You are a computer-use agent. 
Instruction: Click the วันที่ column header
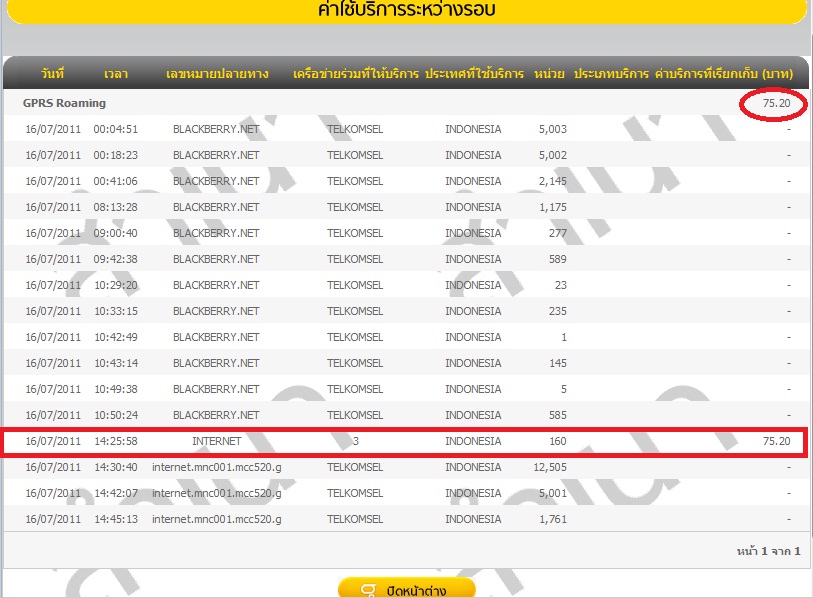(x=53, y=74)
